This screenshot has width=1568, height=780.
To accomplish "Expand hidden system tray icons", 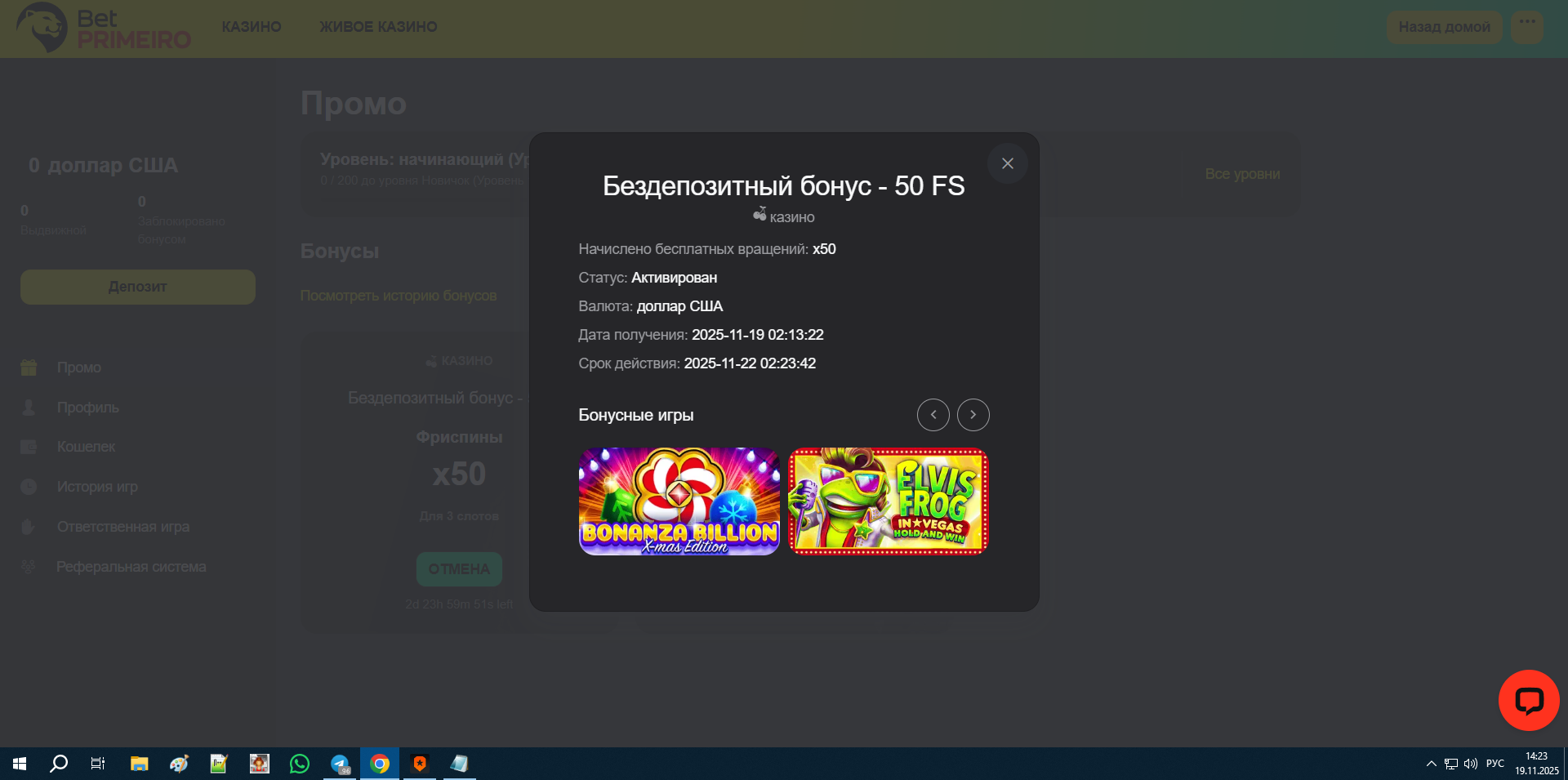I will pos(1431,764).
